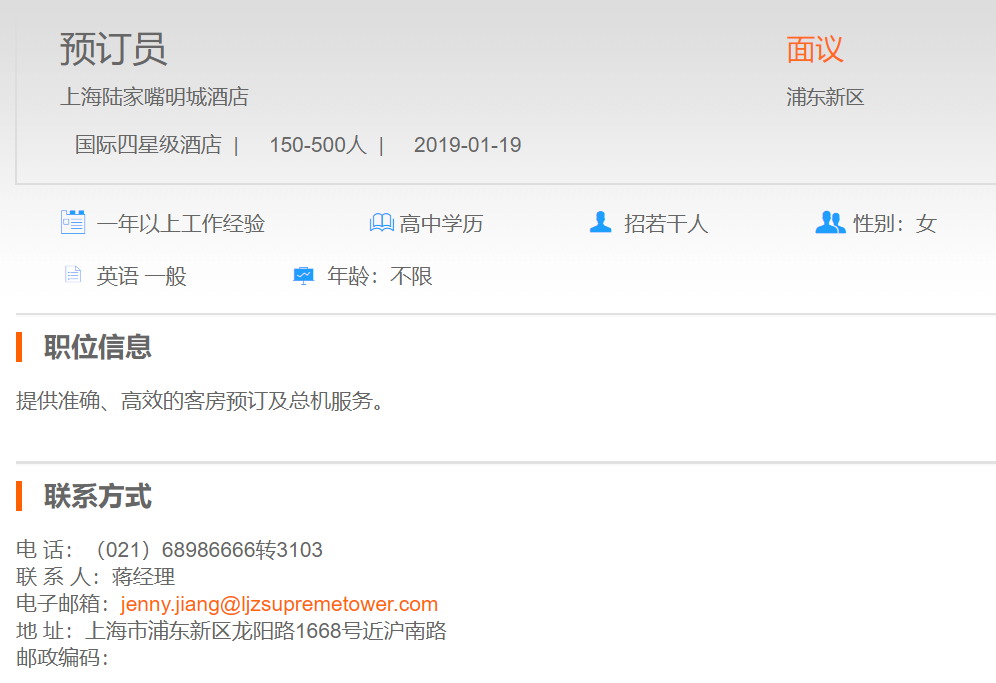Click the orange bar beside 联系方式

click(x=19, y=495)
